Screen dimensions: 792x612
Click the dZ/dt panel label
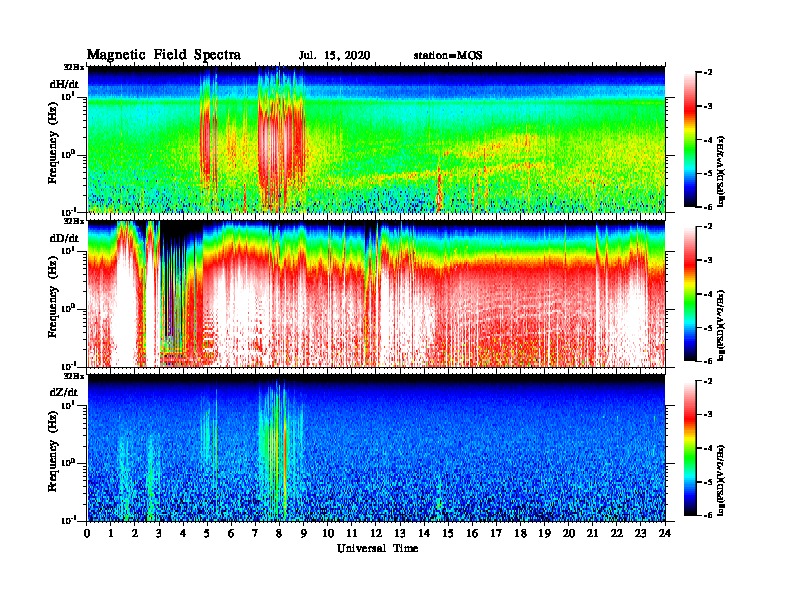coord(64,392)
